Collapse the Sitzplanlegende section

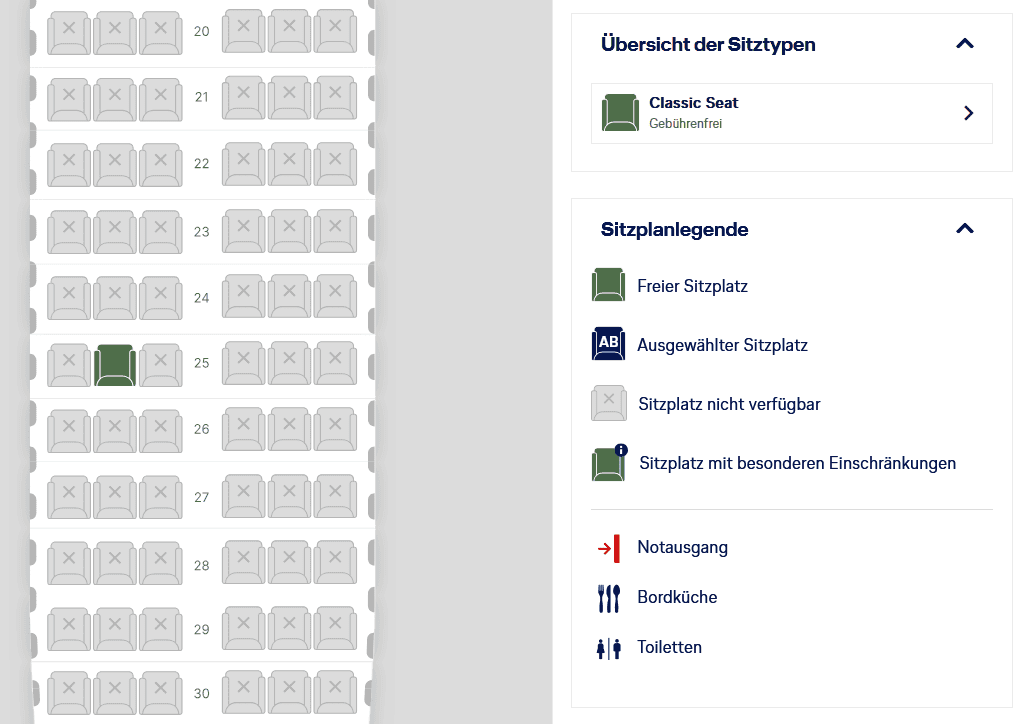click(x=964, y=229)
